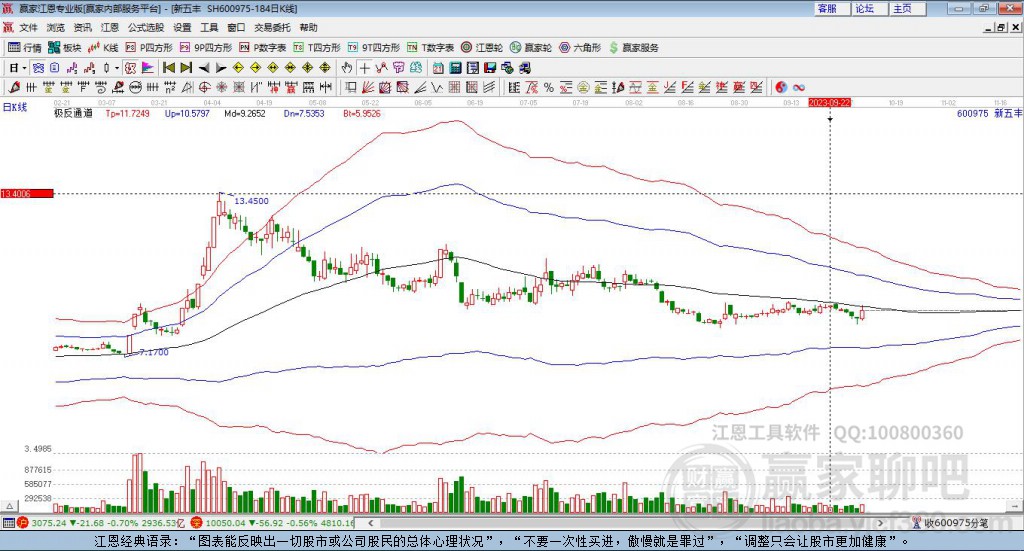Open the 9T四方形 tool
This screenshot has width=1024, height=551.
pos(374,48)
